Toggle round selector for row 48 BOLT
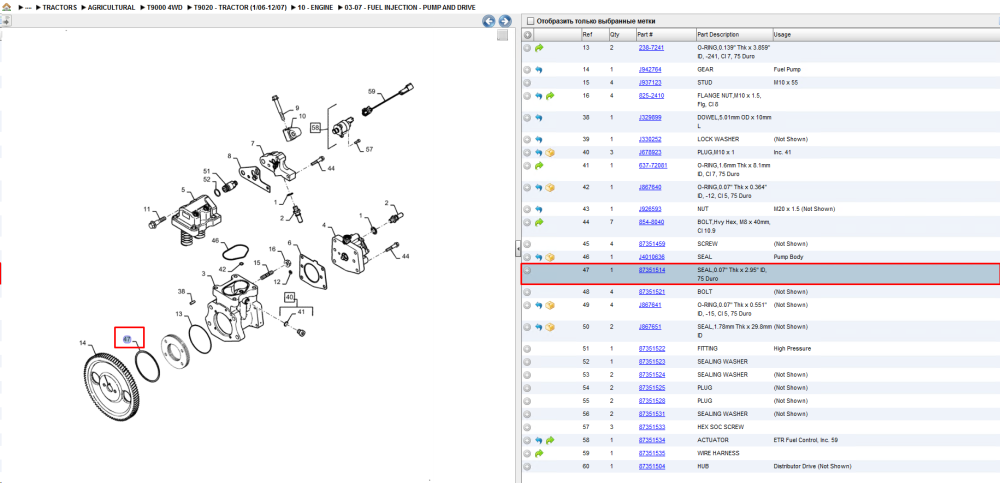 527,292
